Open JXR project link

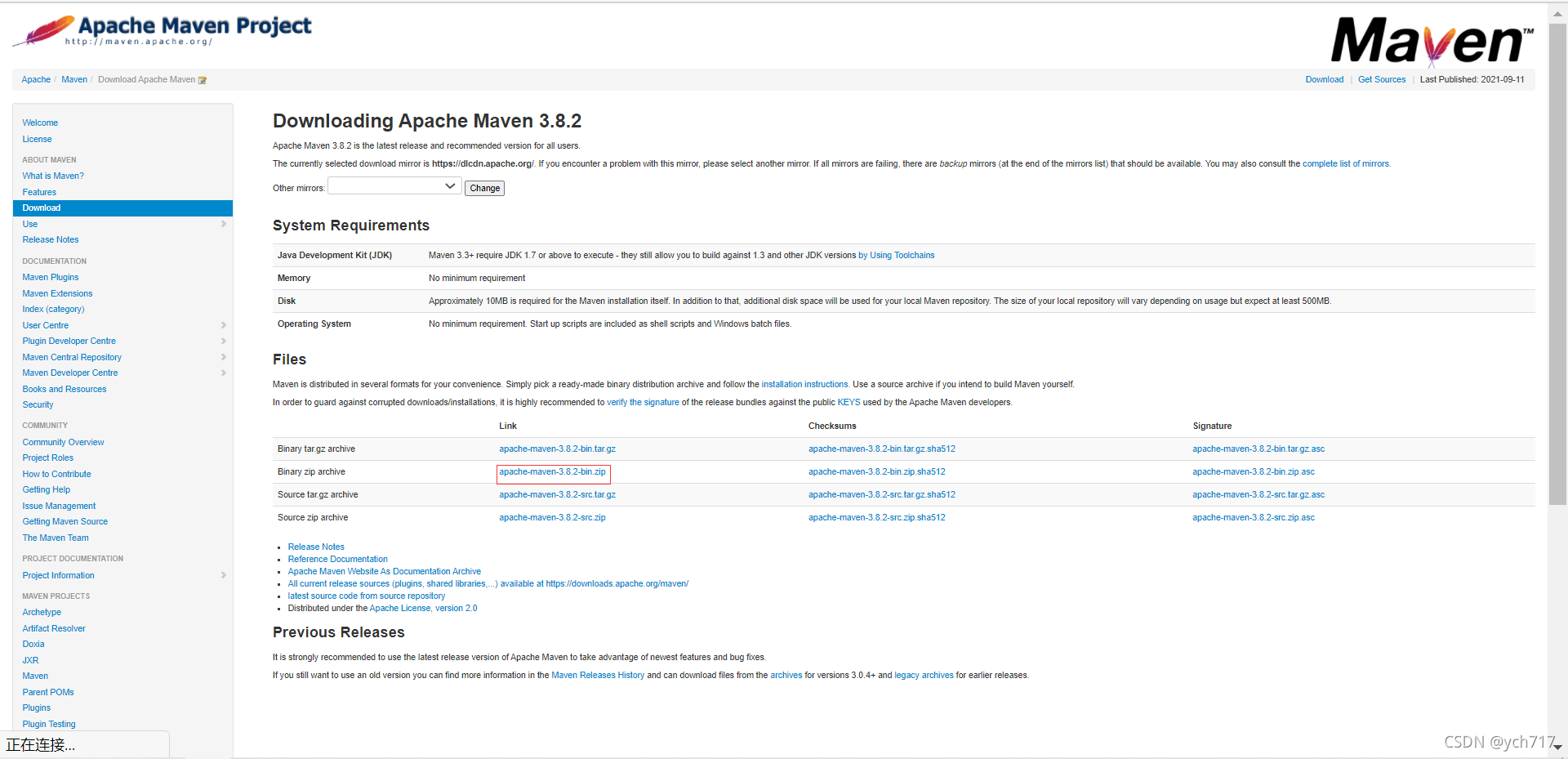pyautogui.click(x=30, y=660)
